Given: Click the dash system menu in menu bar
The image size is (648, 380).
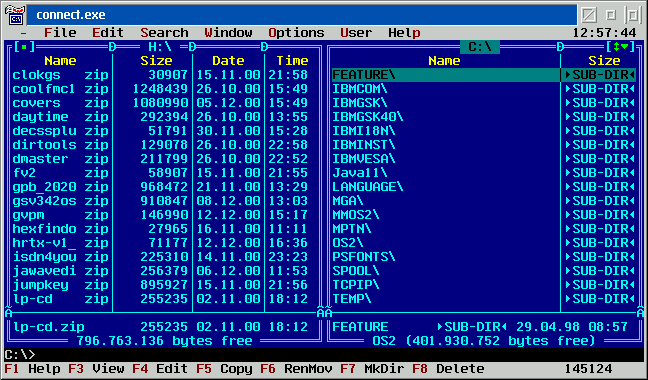Looking at the screenshot, I should [x=24, y=33].
